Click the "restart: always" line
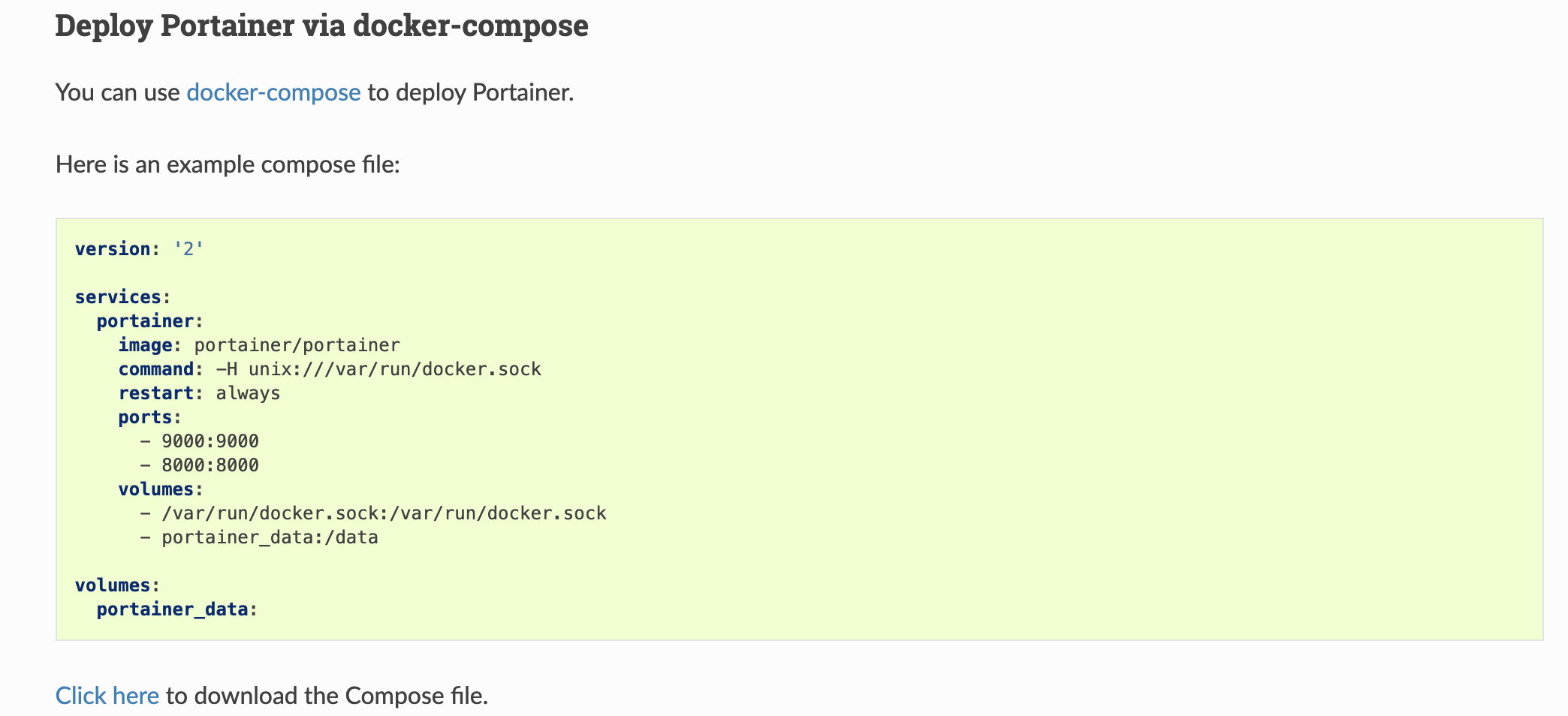The width and height of the screenshot is (1568, 716). pyautogui.click(x=199, y=393)
